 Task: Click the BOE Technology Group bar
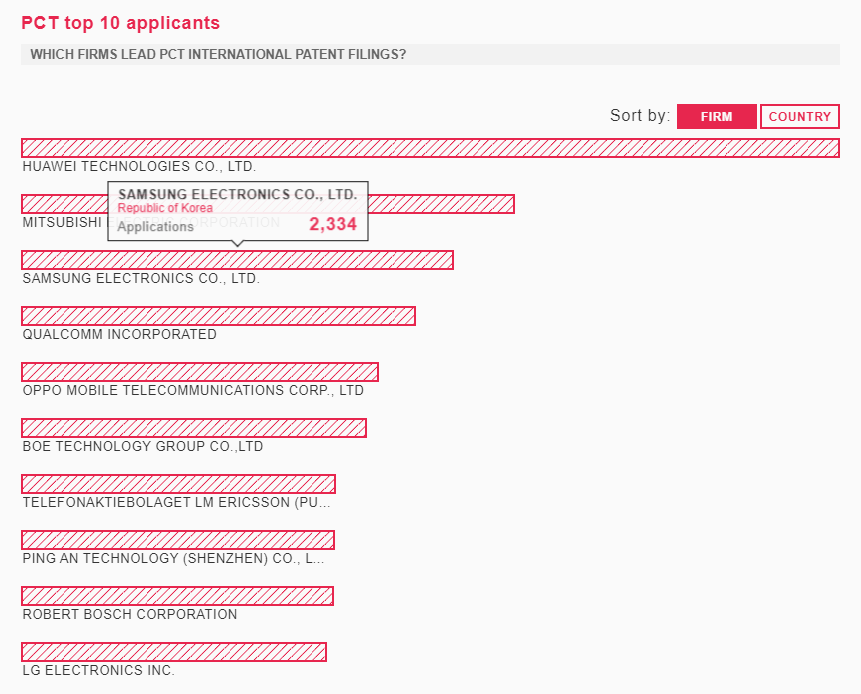tap(194, 428)
